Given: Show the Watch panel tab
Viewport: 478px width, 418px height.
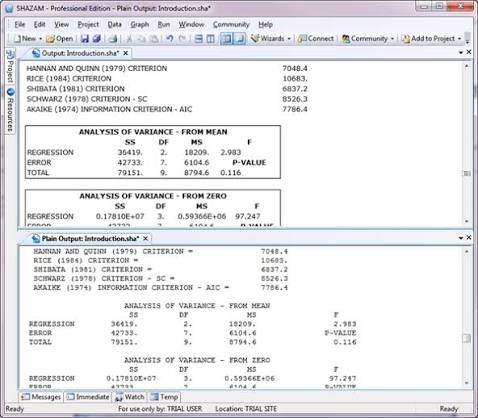Looking at the screenshot, I should point(130,397).
